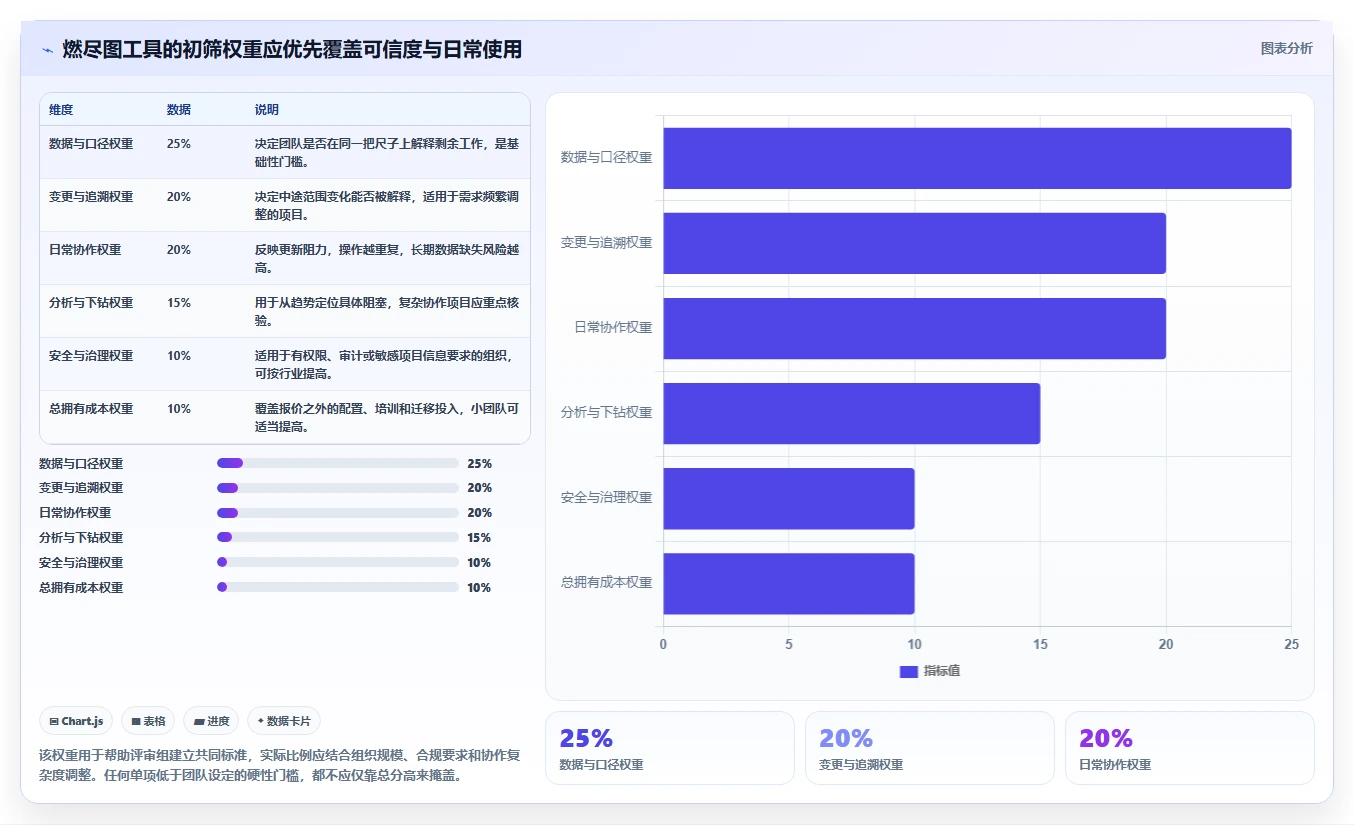Click the 15% value beside the progress bar
Viewport: 1354px width, 825px height.
click(479, 538)
